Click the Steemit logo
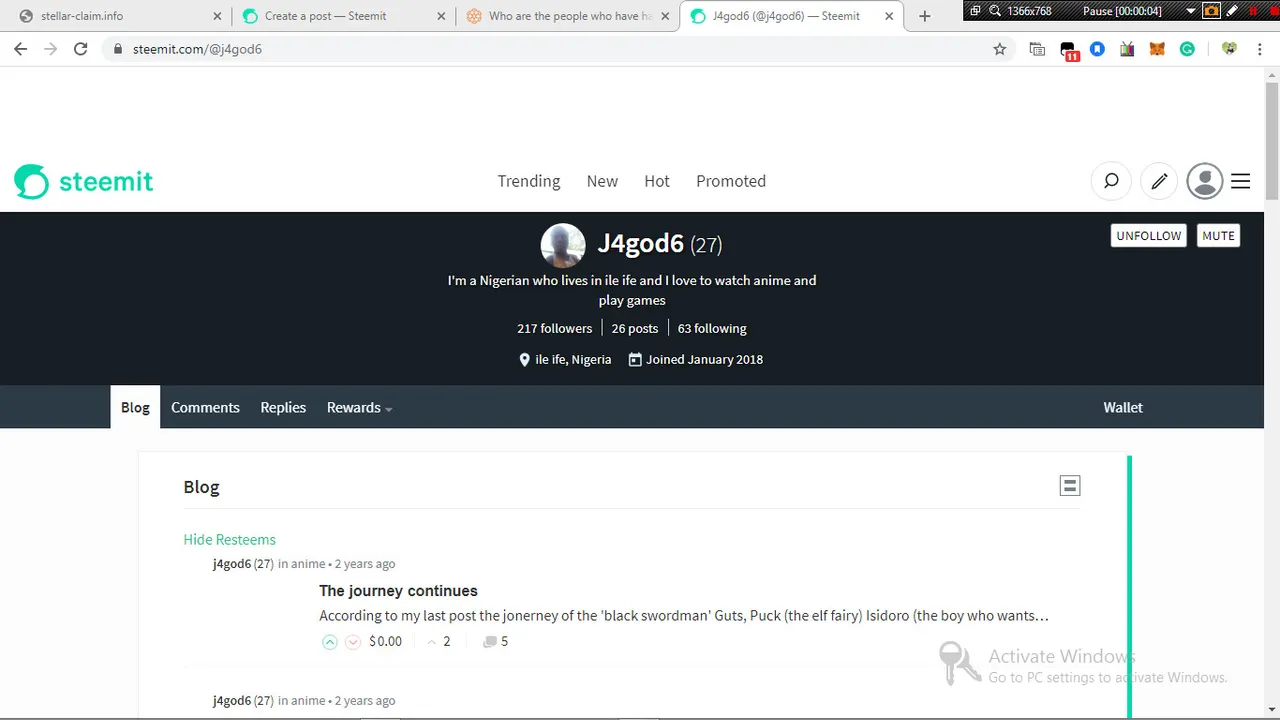Image resolution: width=1280 pixels, height=720 pixels. pos(84,181)
